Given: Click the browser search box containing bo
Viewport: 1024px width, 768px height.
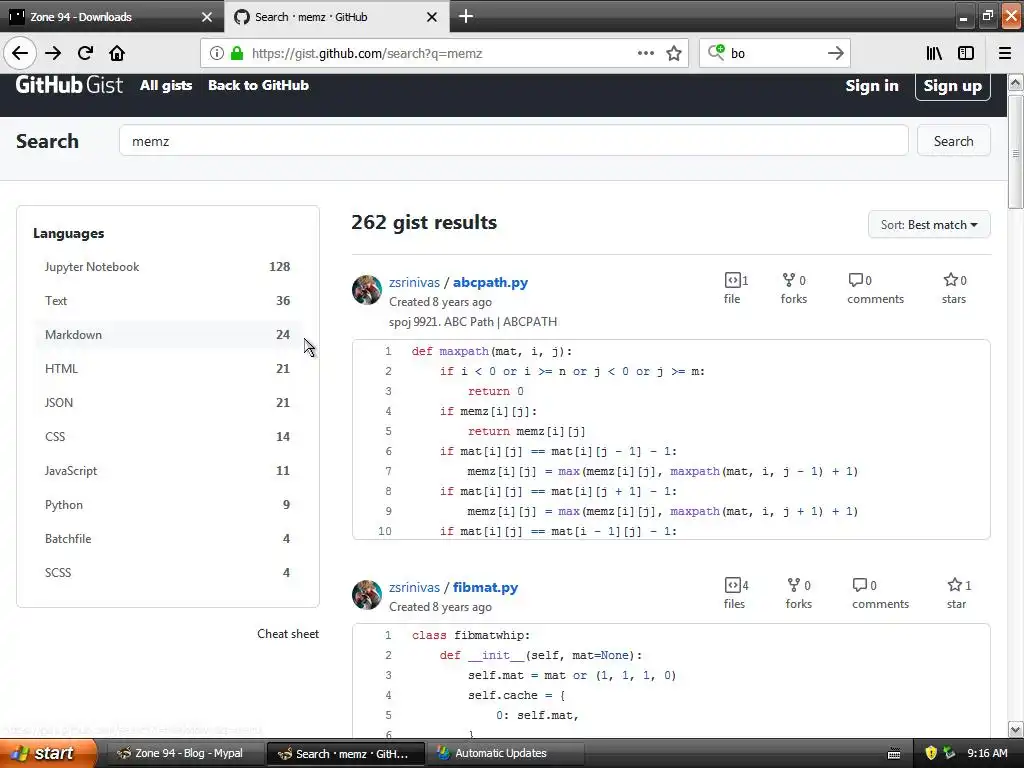Looking at the screenshot, I should [x=774, y=54].
